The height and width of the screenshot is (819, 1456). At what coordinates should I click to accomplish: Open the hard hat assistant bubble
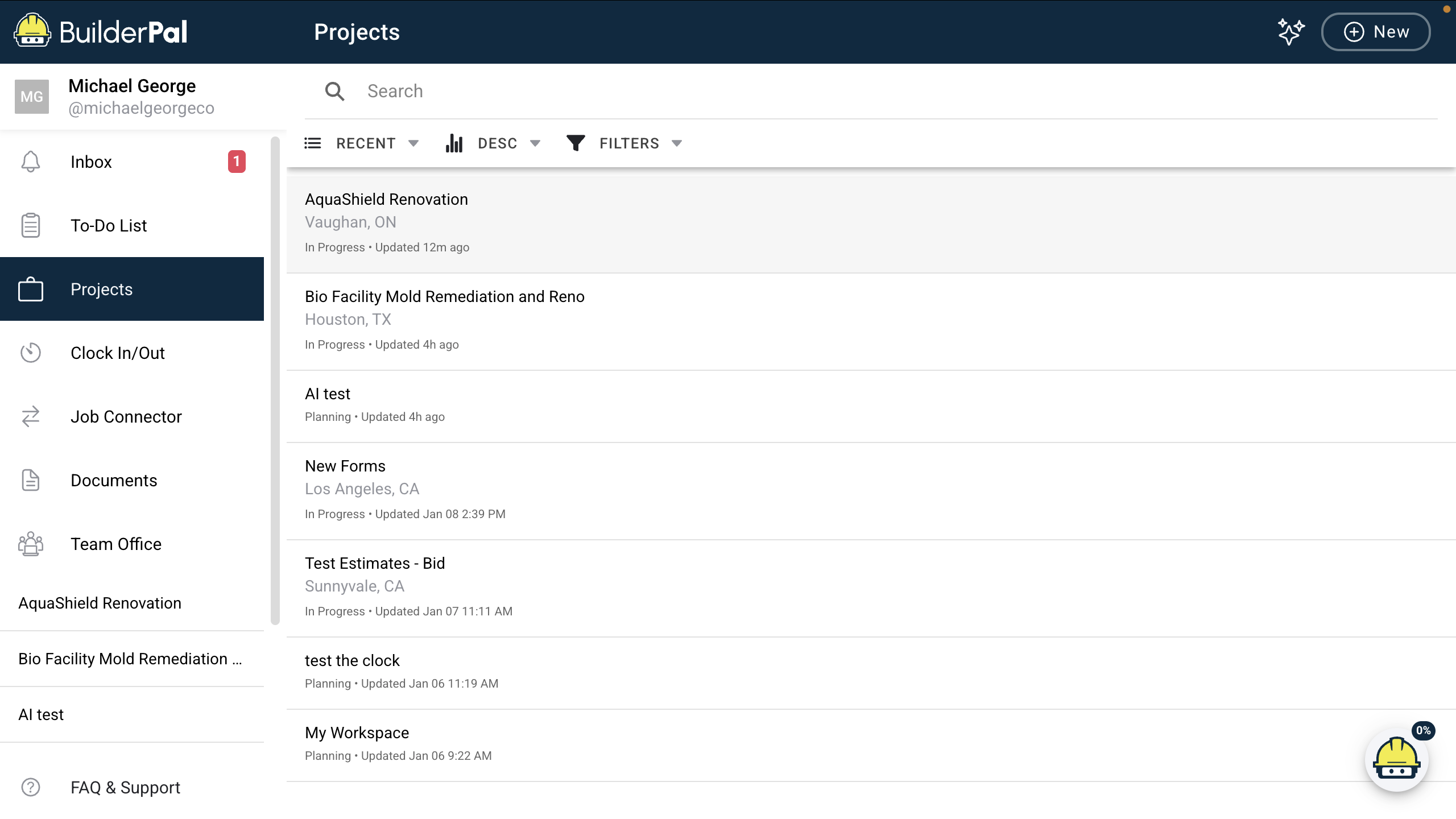point(1396,760)
